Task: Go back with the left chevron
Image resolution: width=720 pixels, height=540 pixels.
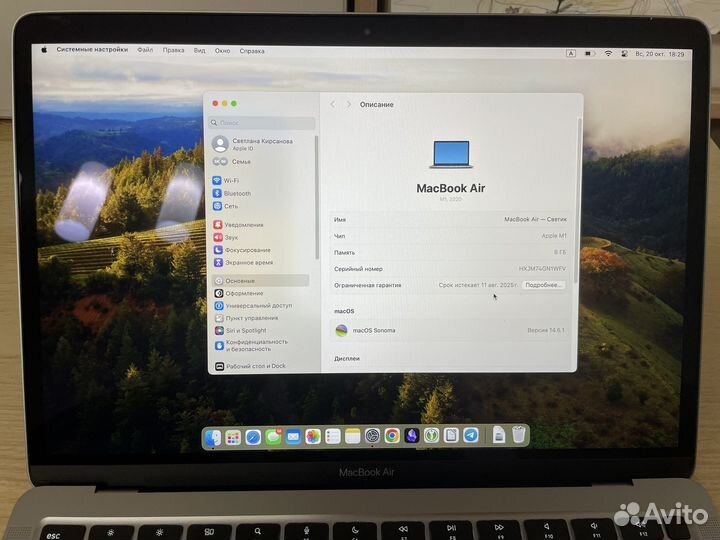Action: (333, 105)
